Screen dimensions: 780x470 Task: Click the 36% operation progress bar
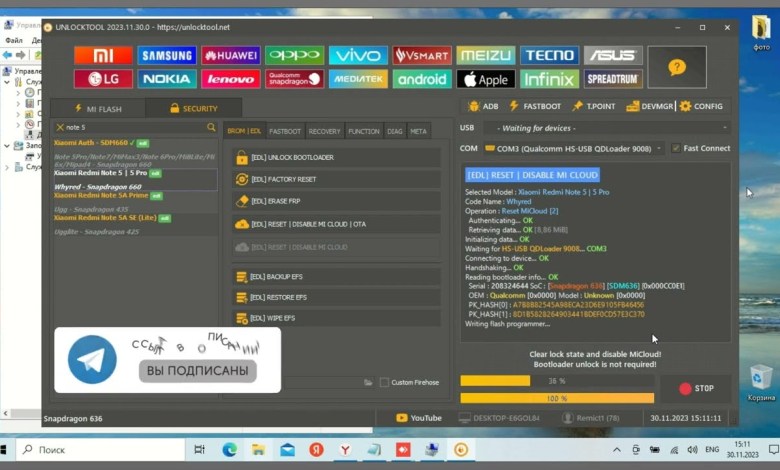click(556, 381)
